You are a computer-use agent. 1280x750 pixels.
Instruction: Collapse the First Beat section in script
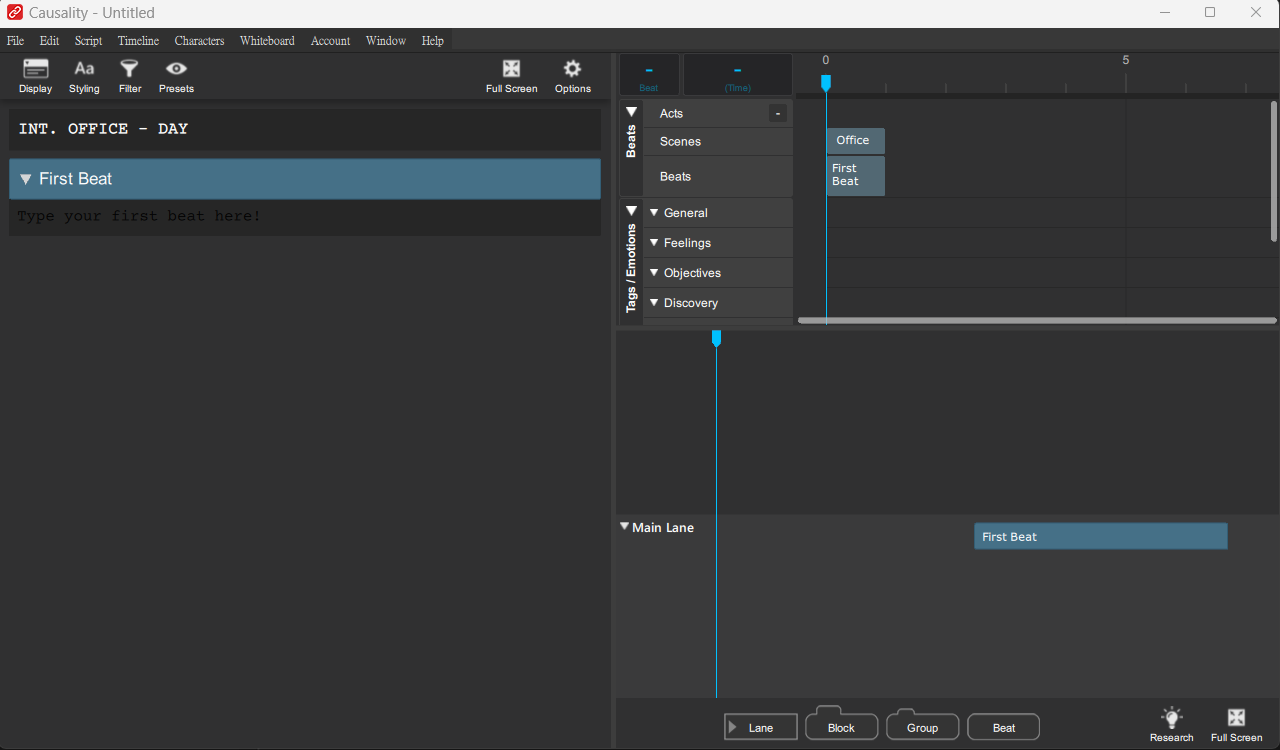click(x=26, y=179)
